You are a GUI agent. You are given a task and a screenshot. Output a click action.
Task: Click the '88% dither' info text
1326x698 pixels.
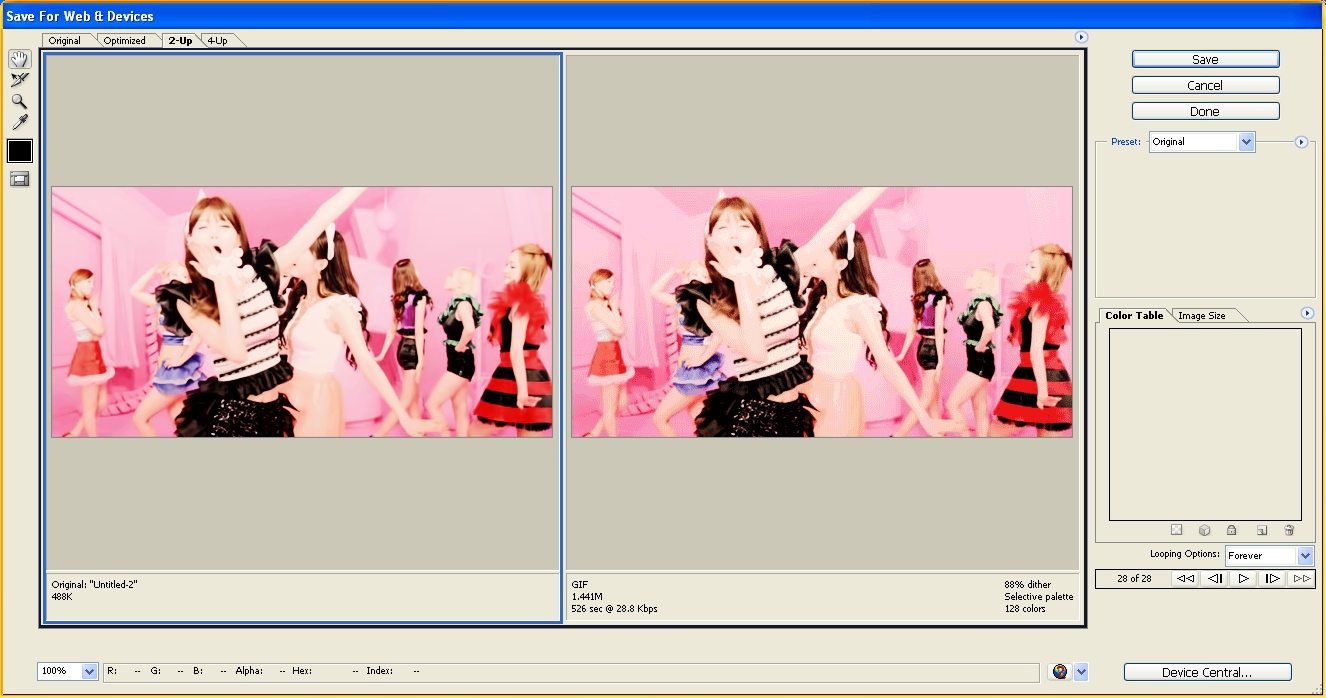click(1027, 584)
